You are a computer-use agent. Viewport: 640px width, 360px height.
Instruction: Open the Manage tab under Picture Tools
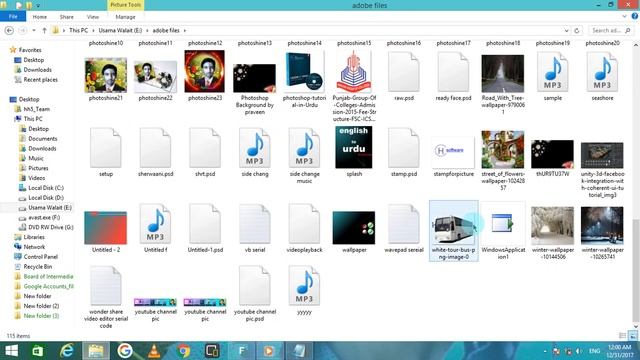pyautogui.click(x=125, y=17)
